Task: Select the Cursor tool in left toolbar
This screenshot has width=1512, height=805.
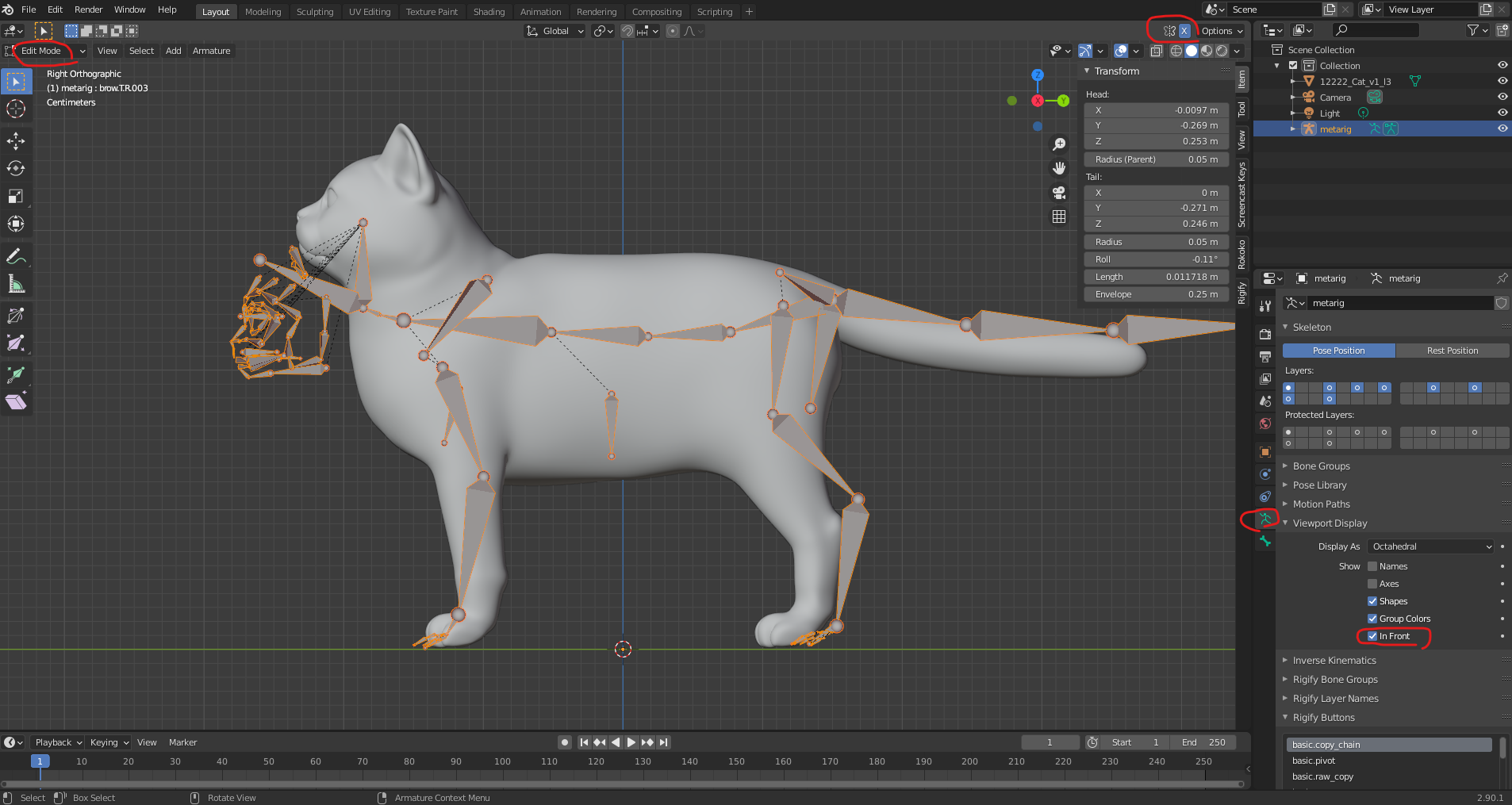Action: click(x=16, y=109)
